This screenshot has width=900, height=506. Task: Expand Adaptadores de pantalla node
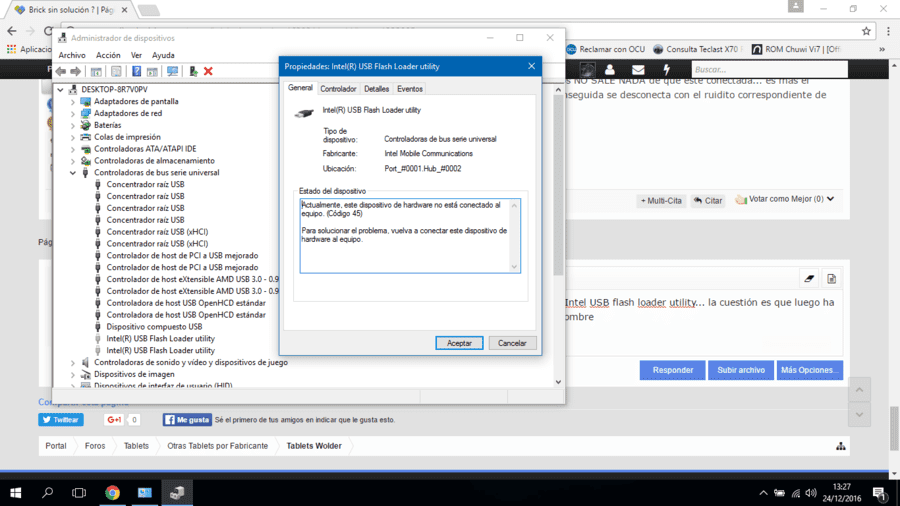[73, 102]
